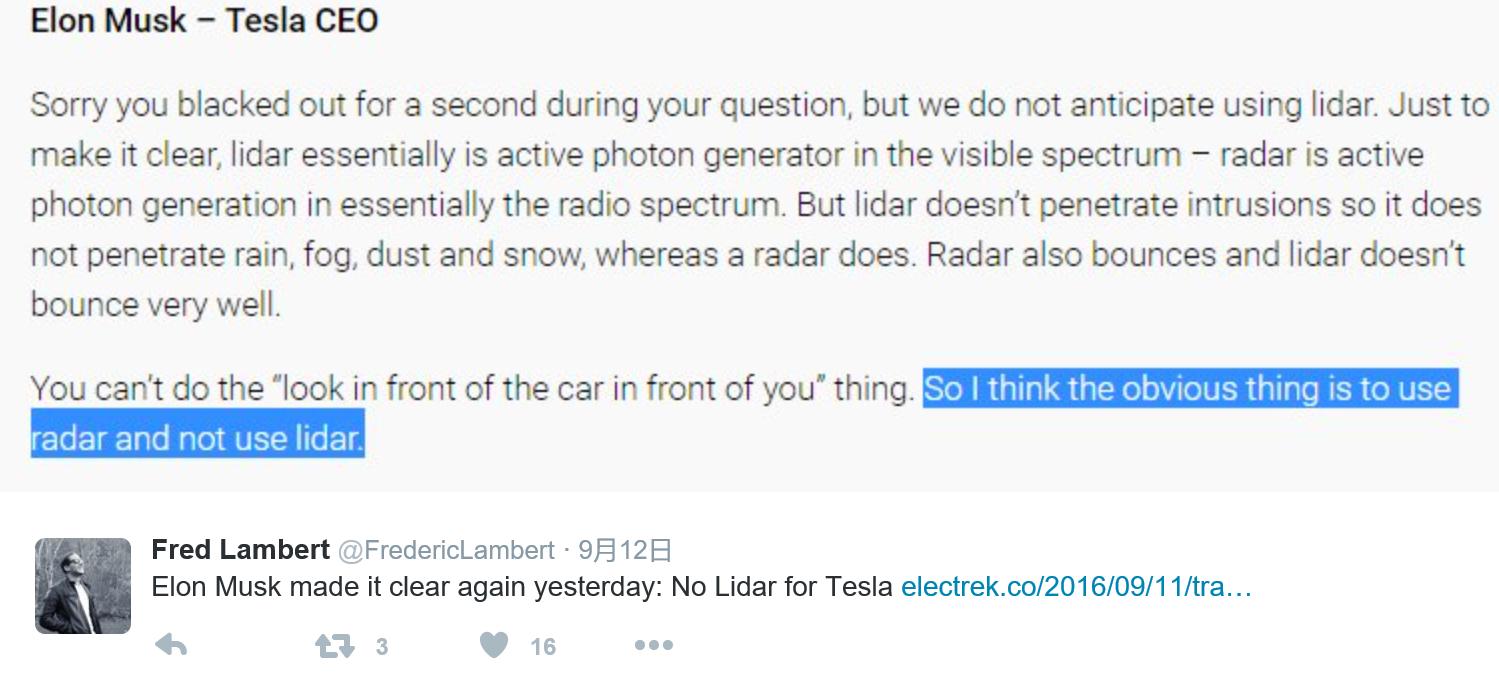Click the reply arrow icon under the tweet
This screenshot has height=688, width=1499.
[172, 646]
